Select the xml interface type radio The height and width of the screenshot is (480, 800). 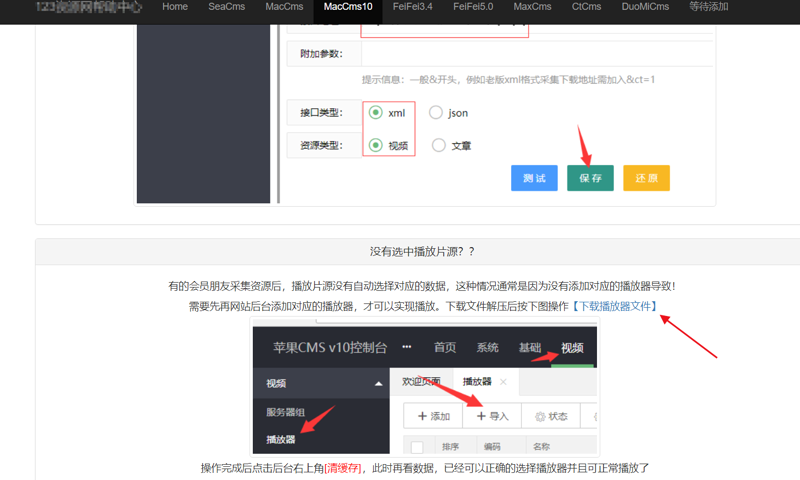[x=376, y=113]
